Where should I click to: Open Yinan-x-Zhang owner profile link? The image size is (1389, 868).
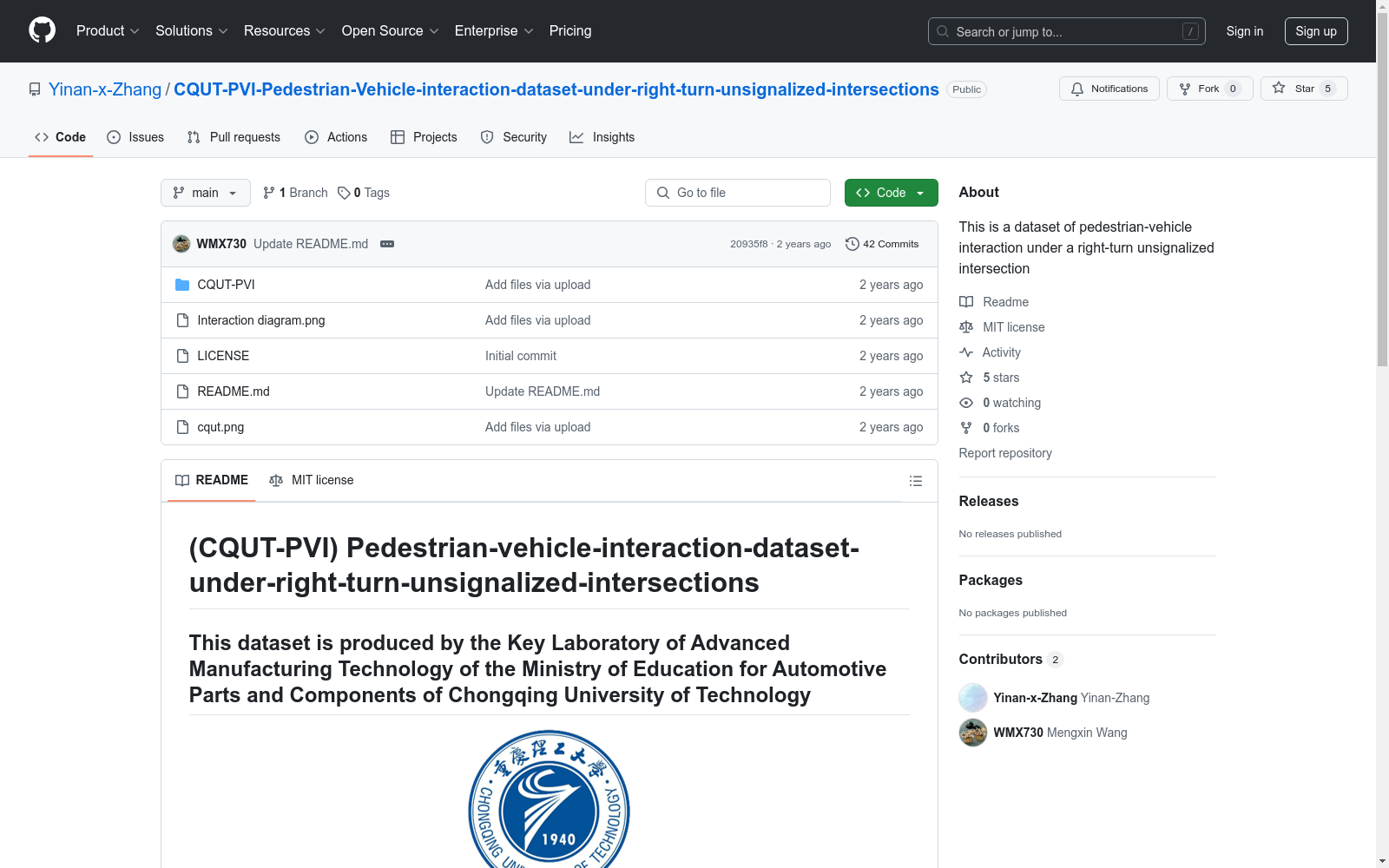(x=105, y=89)
